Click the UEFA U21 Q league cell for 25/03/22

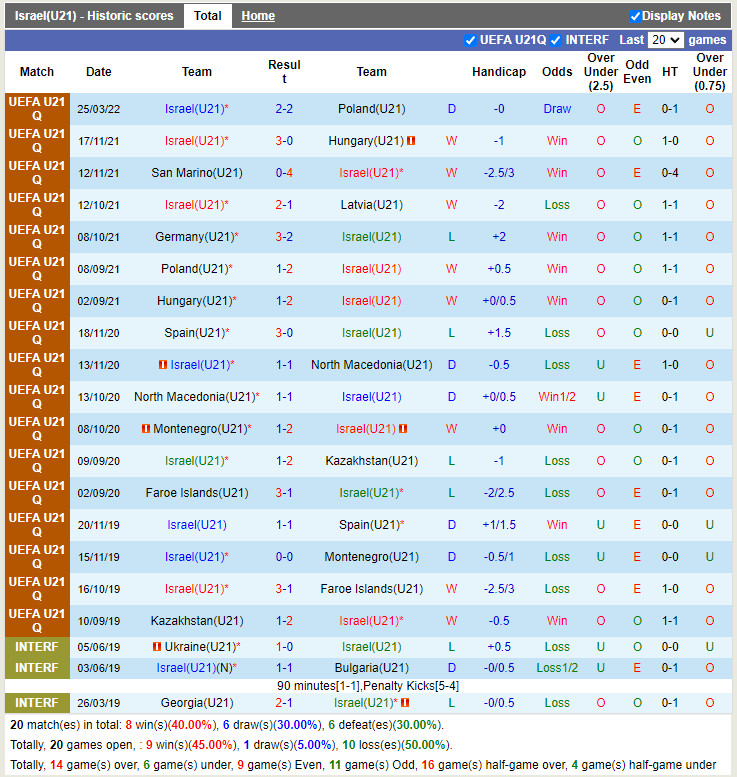(x=37, y=109)
